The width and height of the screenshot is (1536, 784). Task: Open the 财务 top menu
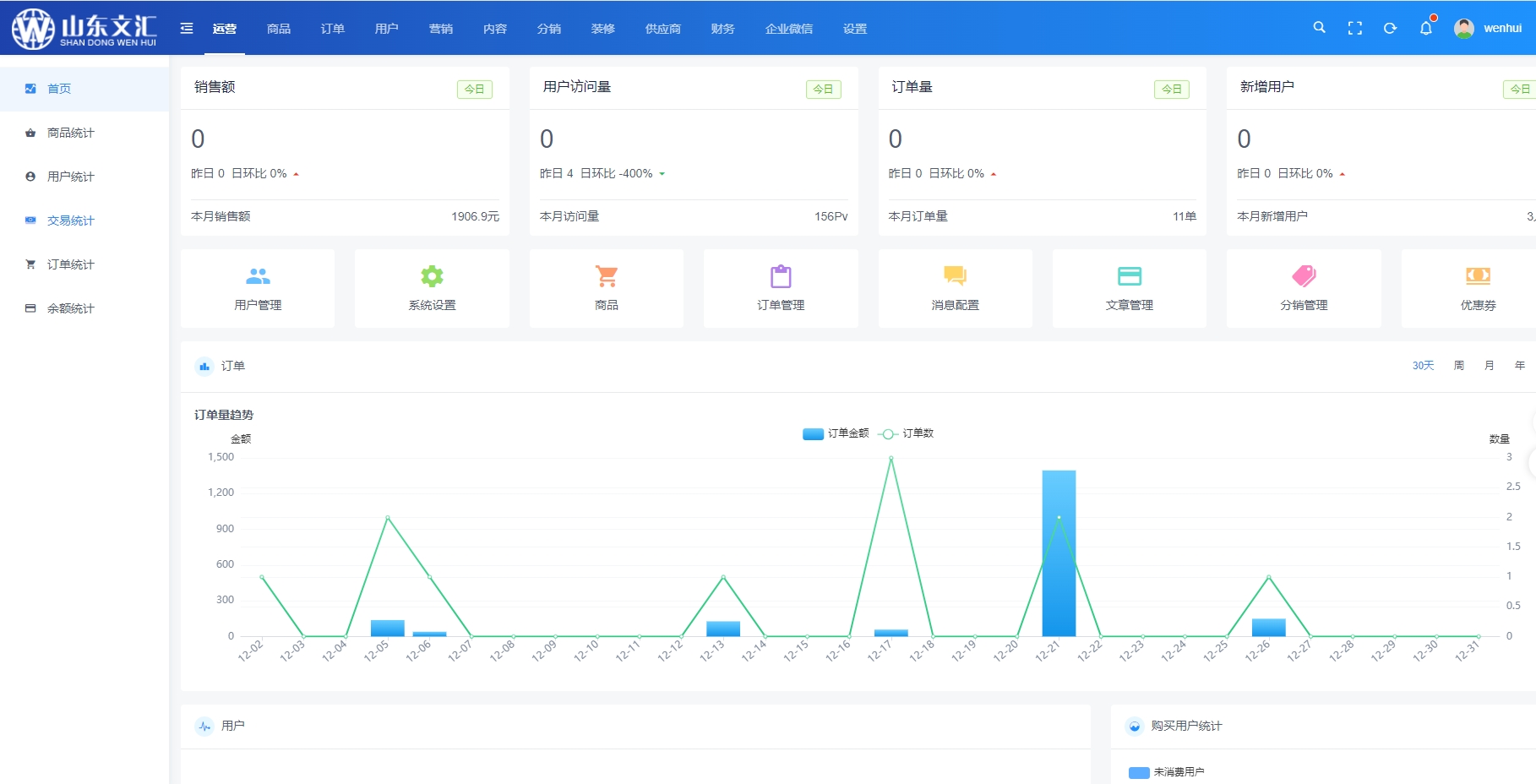pyautogui.click(x=723, y=29)
